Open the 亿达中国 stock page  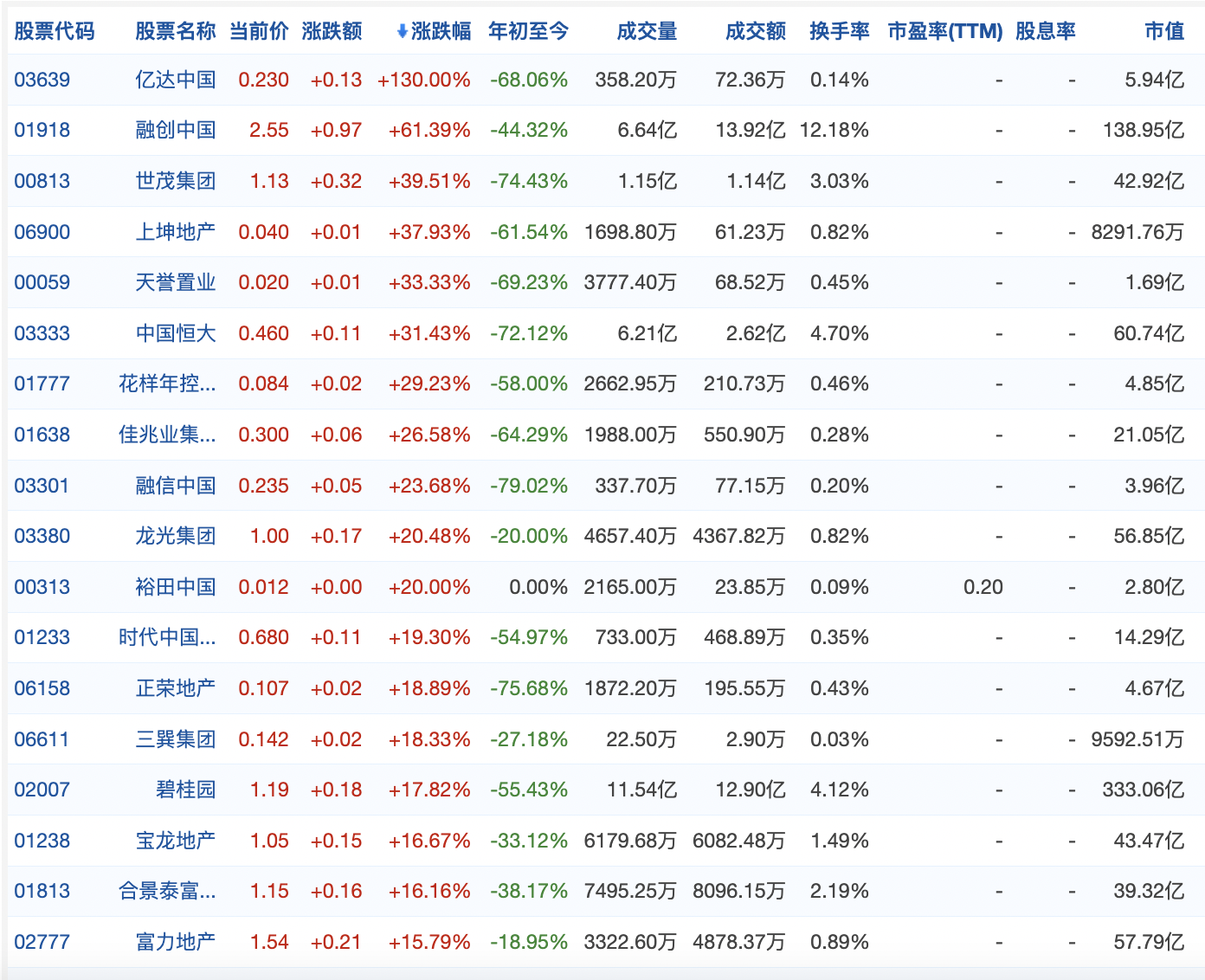(x=176, y=80)
